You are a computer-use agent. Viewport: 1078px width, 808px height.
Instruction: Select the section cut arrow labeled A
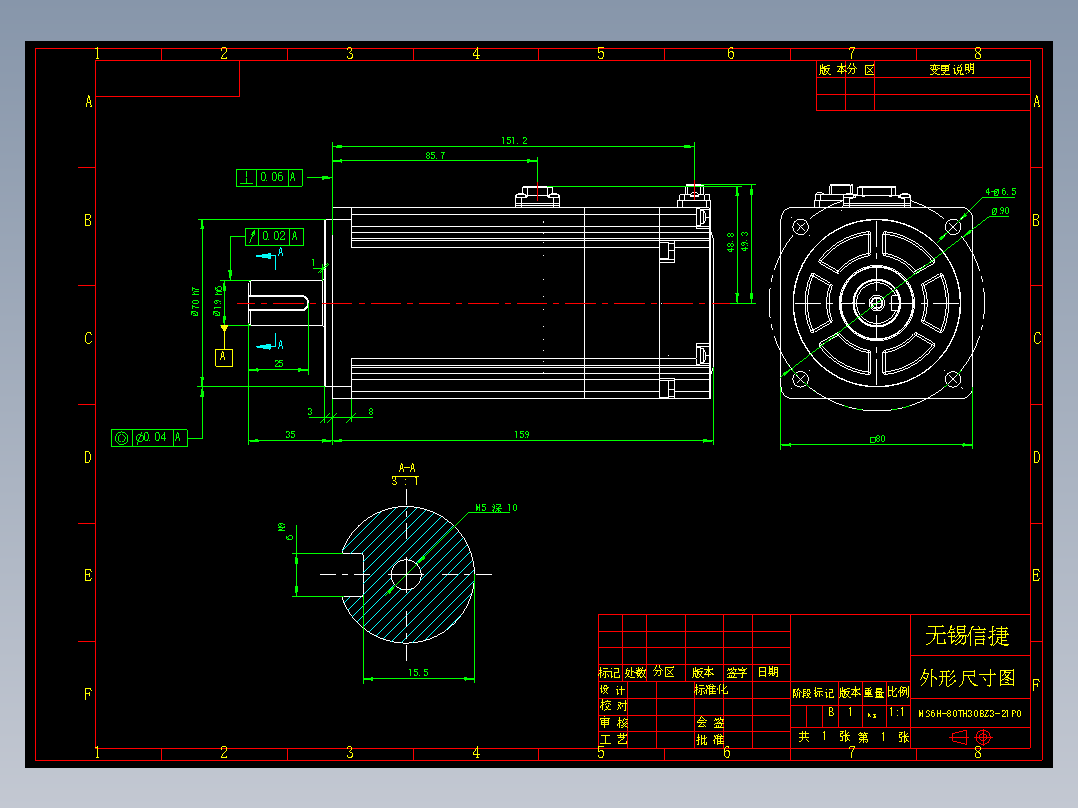[x=267, y=256]
